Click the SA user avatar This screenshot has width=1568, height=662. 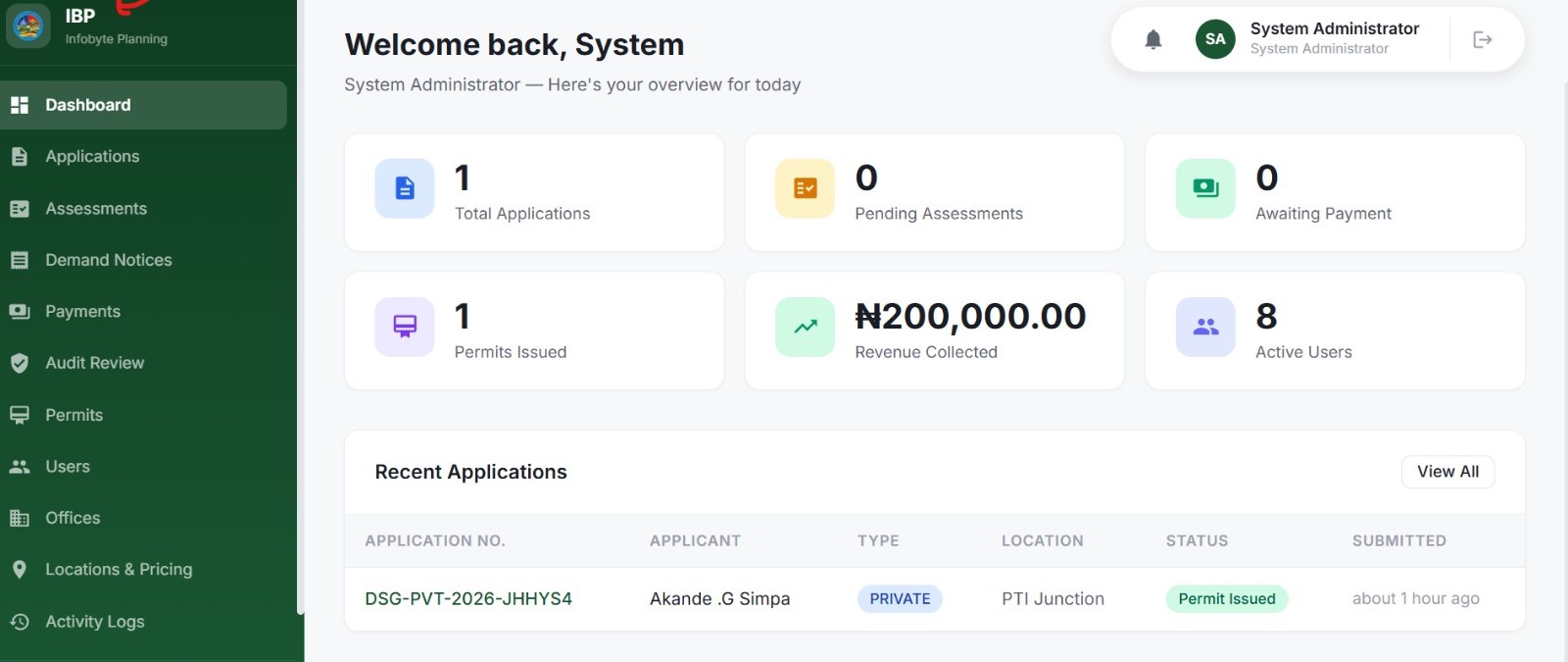coord(1215,39)
